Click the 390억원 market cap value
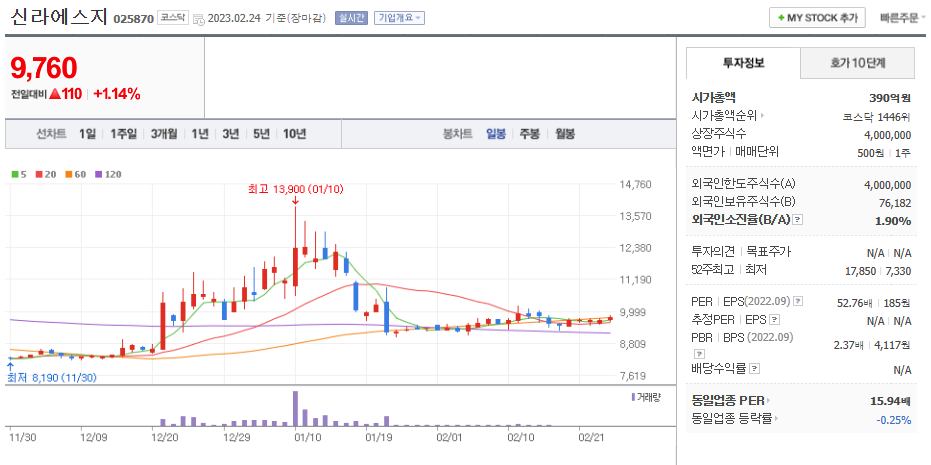This screenshot has width=931, height=465. tap(889, 99)
